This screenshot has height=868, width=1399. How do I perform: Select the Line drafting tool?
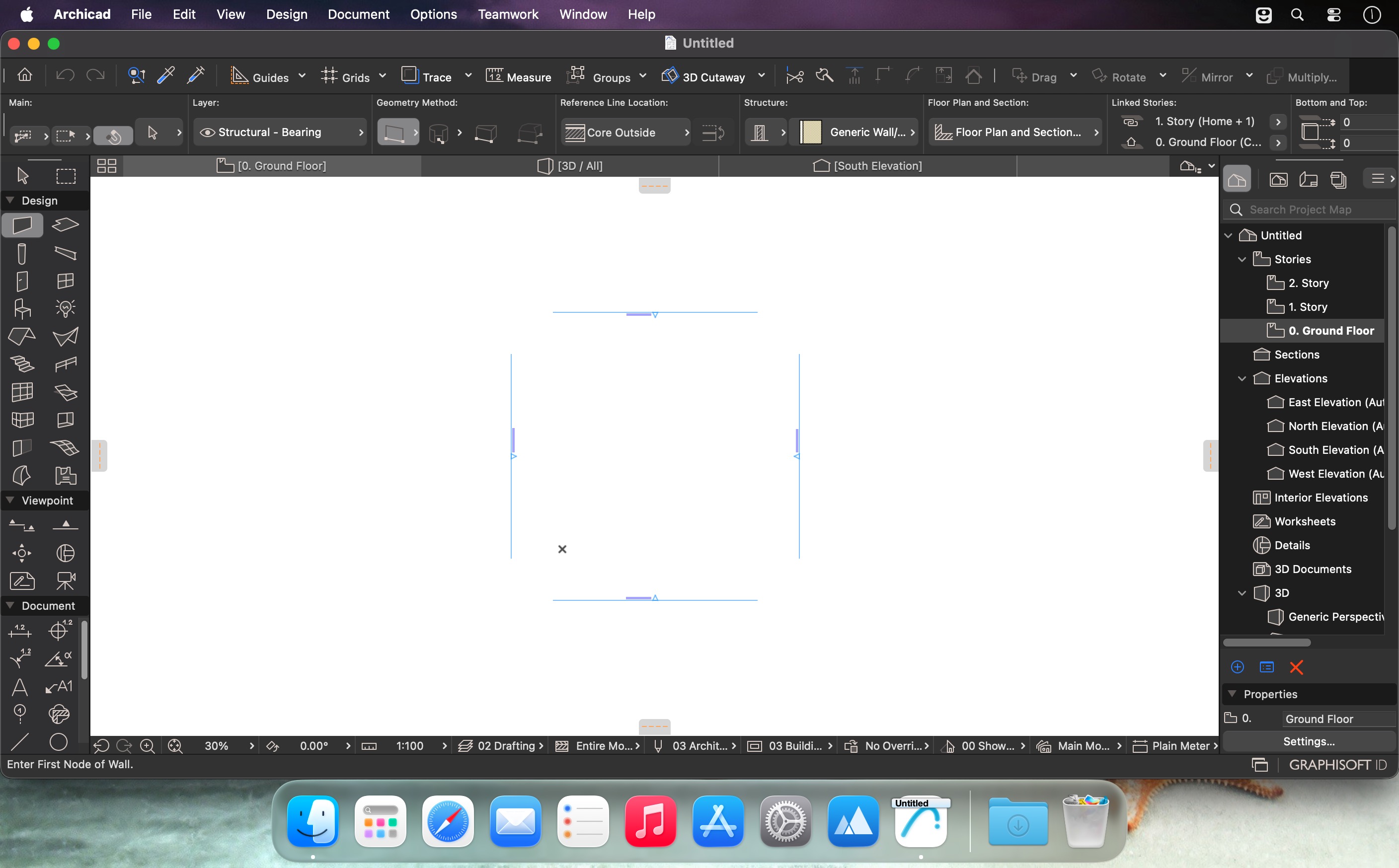click(19, 742)
